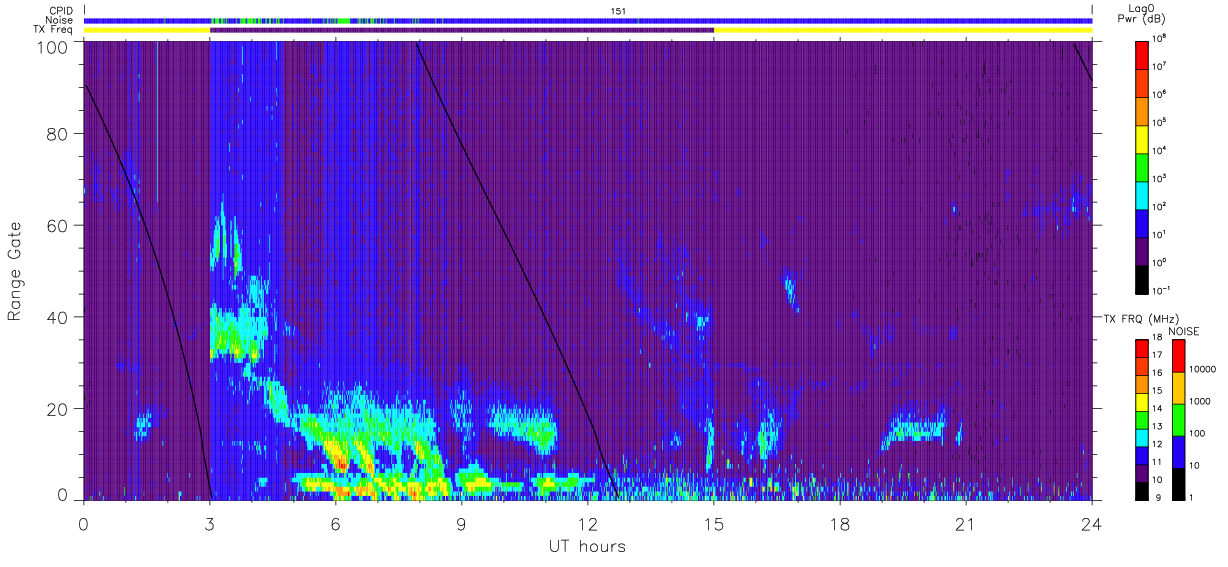Image resolution: width=1228 pixels, height=567 pixels.
Task: Click the green swatch in NOISE colorbar
Action: coord(1177,419)
